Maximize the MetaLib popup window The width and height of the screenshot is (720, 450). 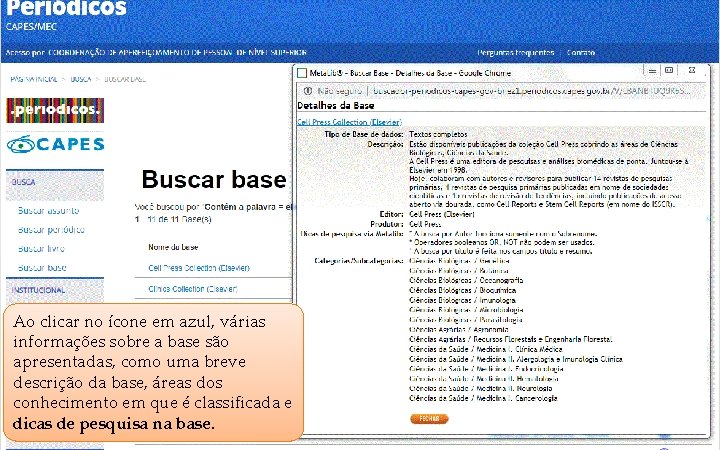tap(669, 70)
